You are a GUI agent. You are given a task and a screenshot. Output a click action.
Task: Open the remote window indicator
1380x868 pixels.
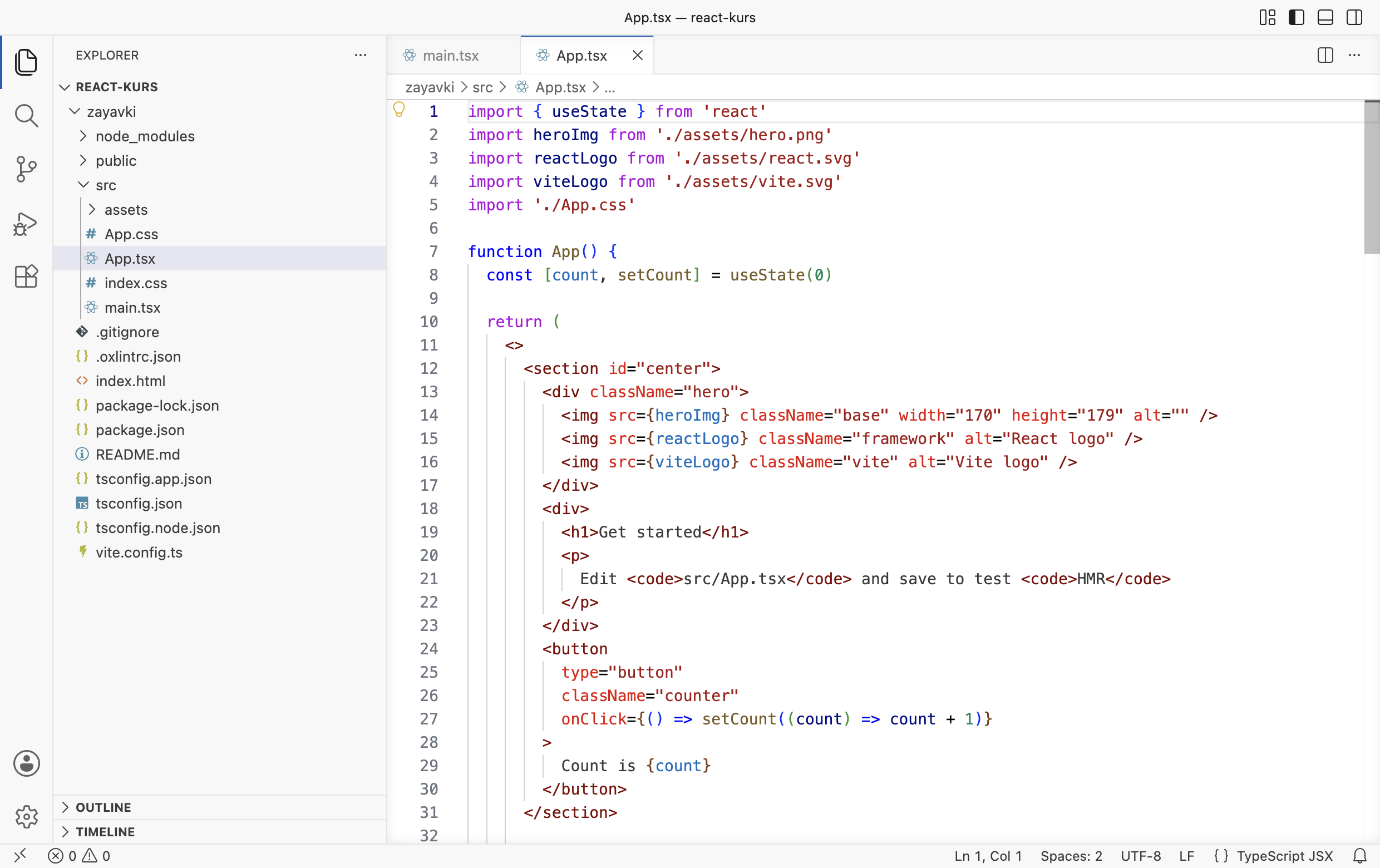[20, 855]
